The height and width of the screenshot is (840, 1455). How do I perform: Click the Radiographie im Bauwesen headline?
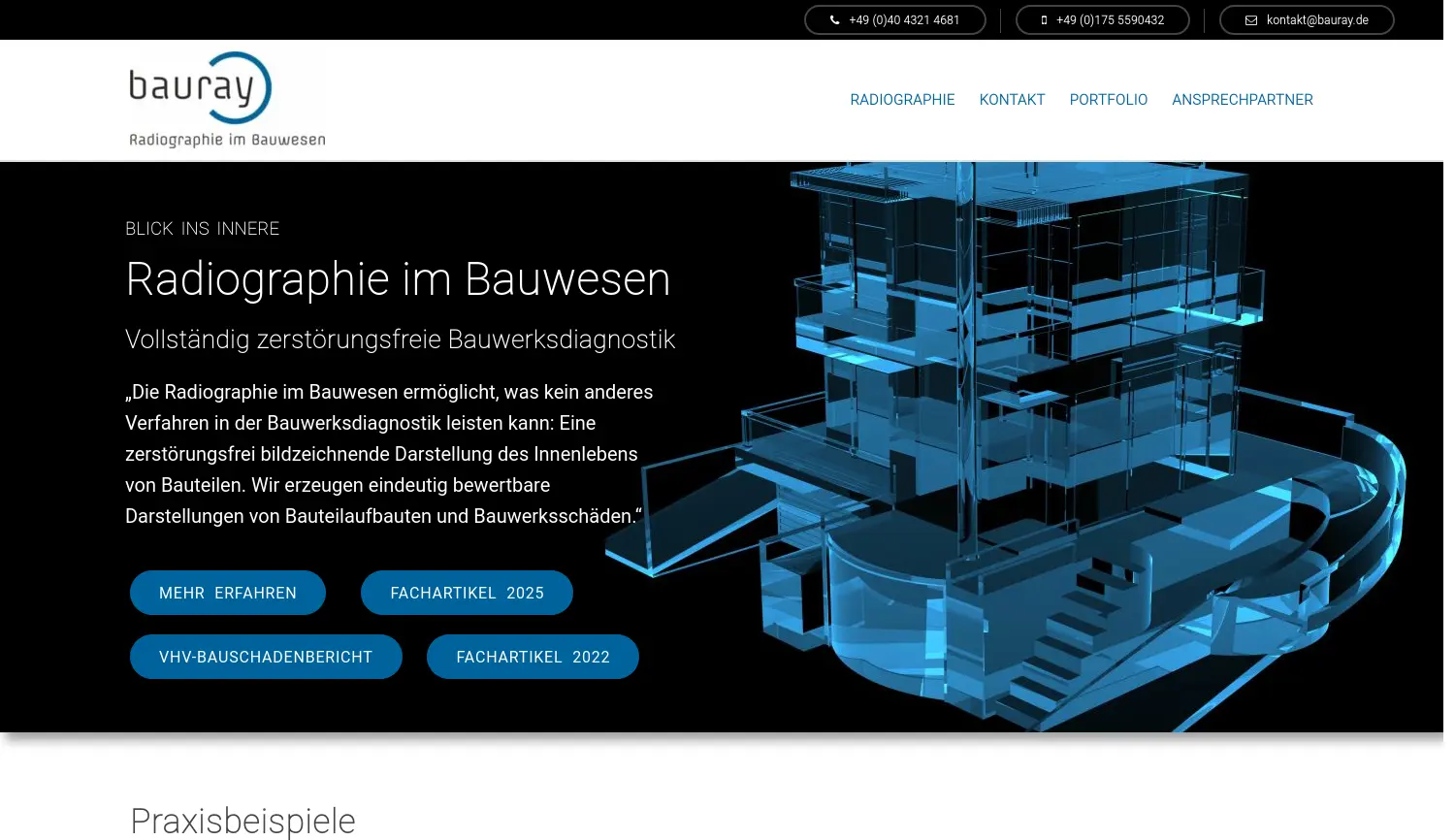click(x=399, y=279)
